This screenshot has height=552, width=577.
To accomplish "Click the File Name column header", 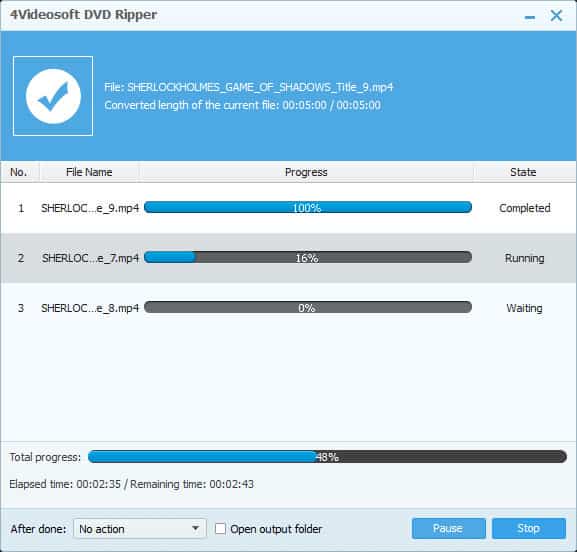I will coord(89,172).
